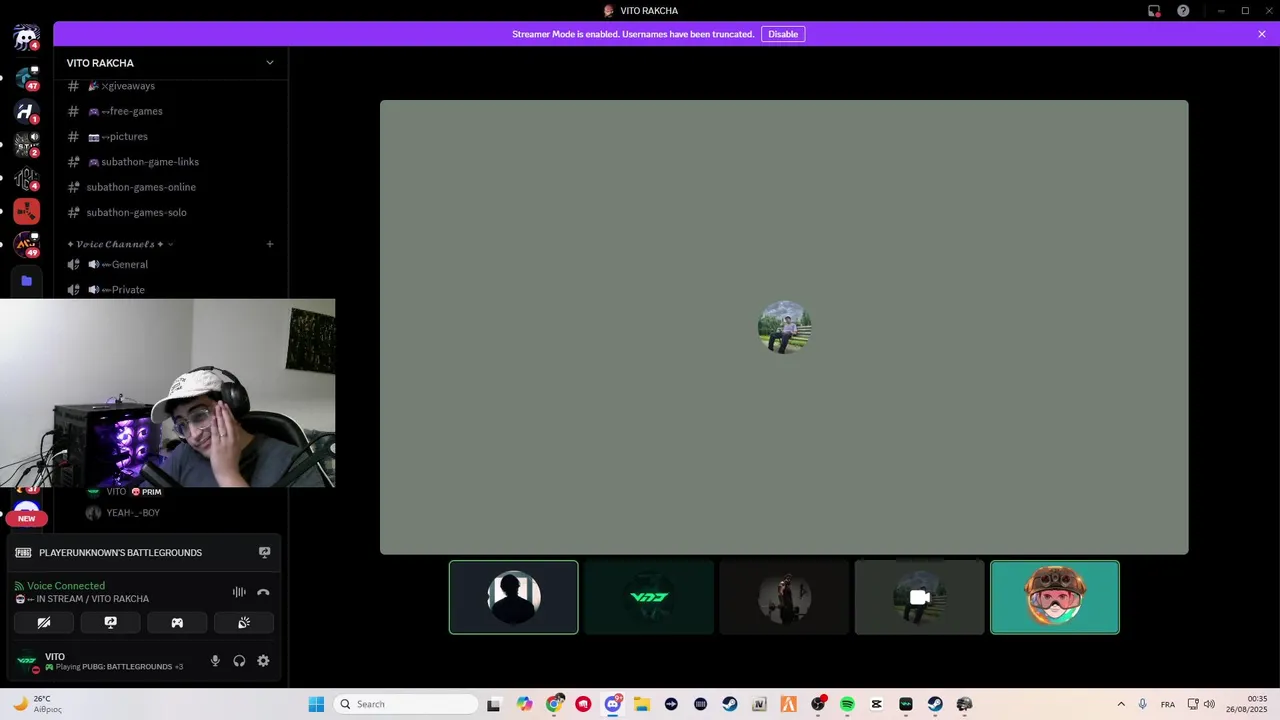Click the taskbar Search box
This screenshot has height=720, width=1280.
point(406,704)
